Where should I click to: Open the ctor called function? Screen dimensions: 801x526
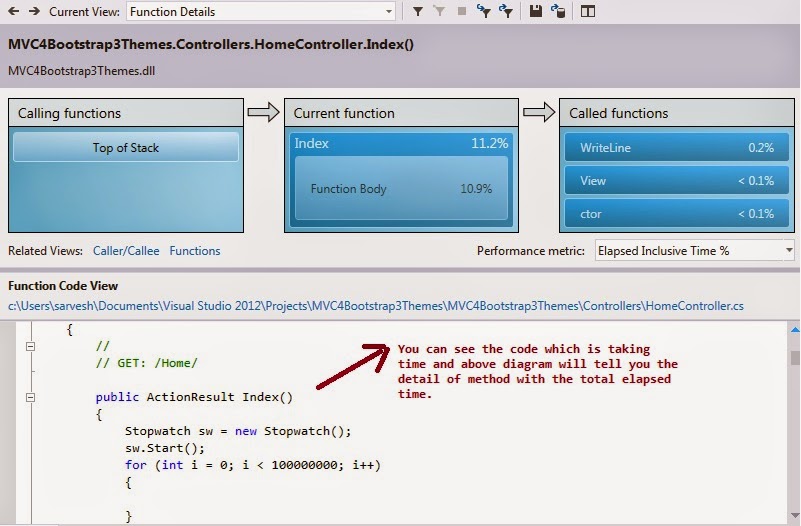[677, 213]
